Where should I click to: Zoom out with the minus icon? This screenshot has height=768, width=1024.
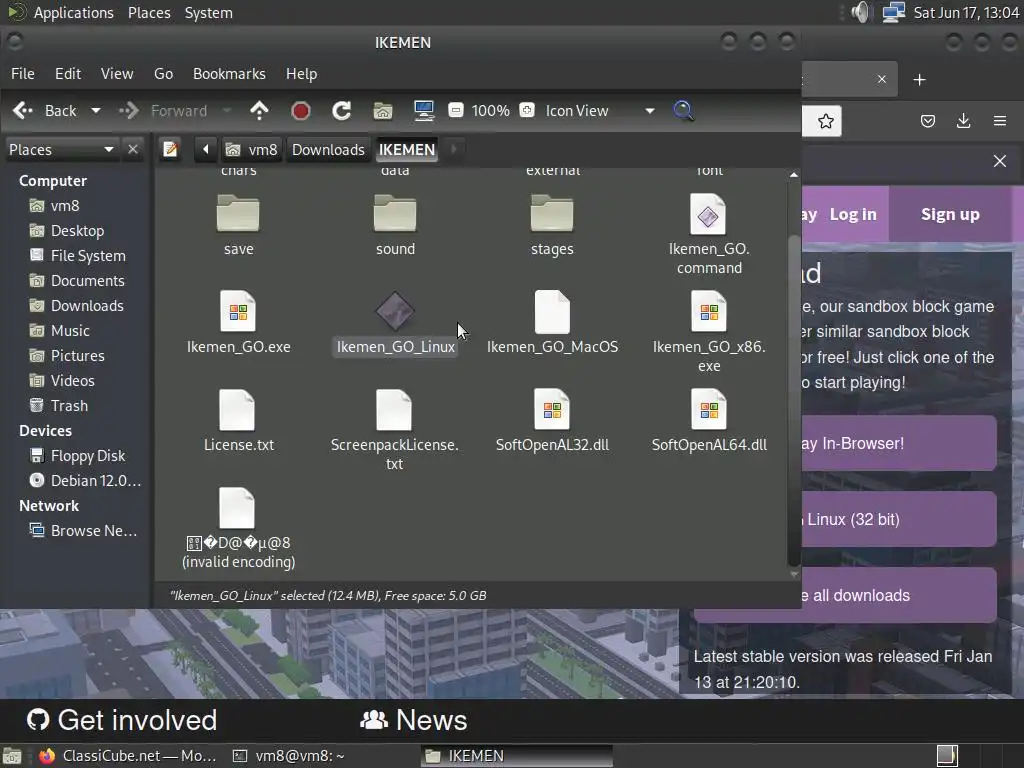tap(456, 110)
